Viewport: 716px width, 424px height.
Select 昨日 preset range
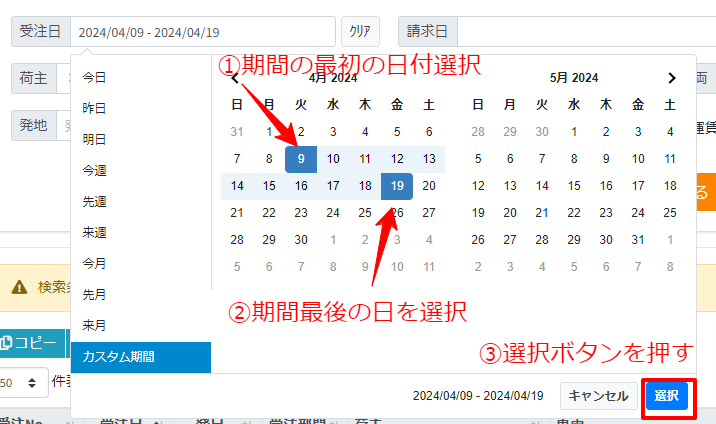94,108
